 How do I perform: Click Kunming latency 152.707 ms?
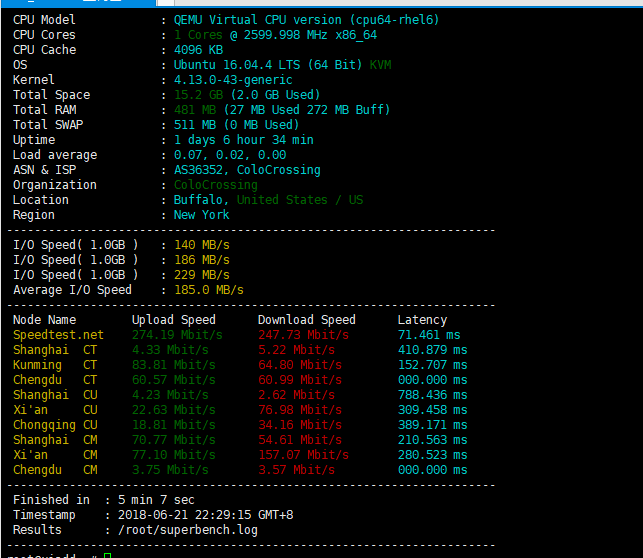coord(433,365)
